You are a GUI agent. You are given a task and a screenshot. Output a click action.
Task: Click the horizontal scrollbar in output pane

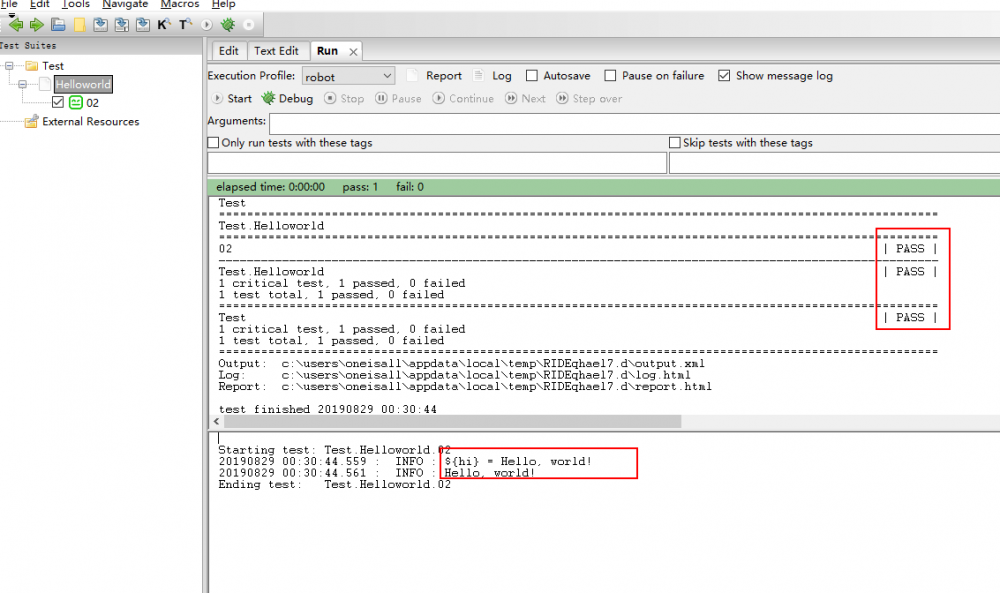[452, 421]
